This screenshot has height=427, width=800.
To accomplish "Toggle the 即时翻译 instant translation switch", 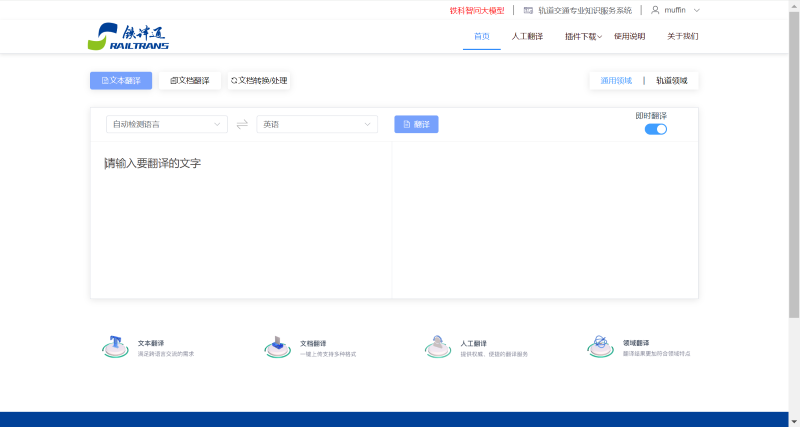I will (656, 129).
